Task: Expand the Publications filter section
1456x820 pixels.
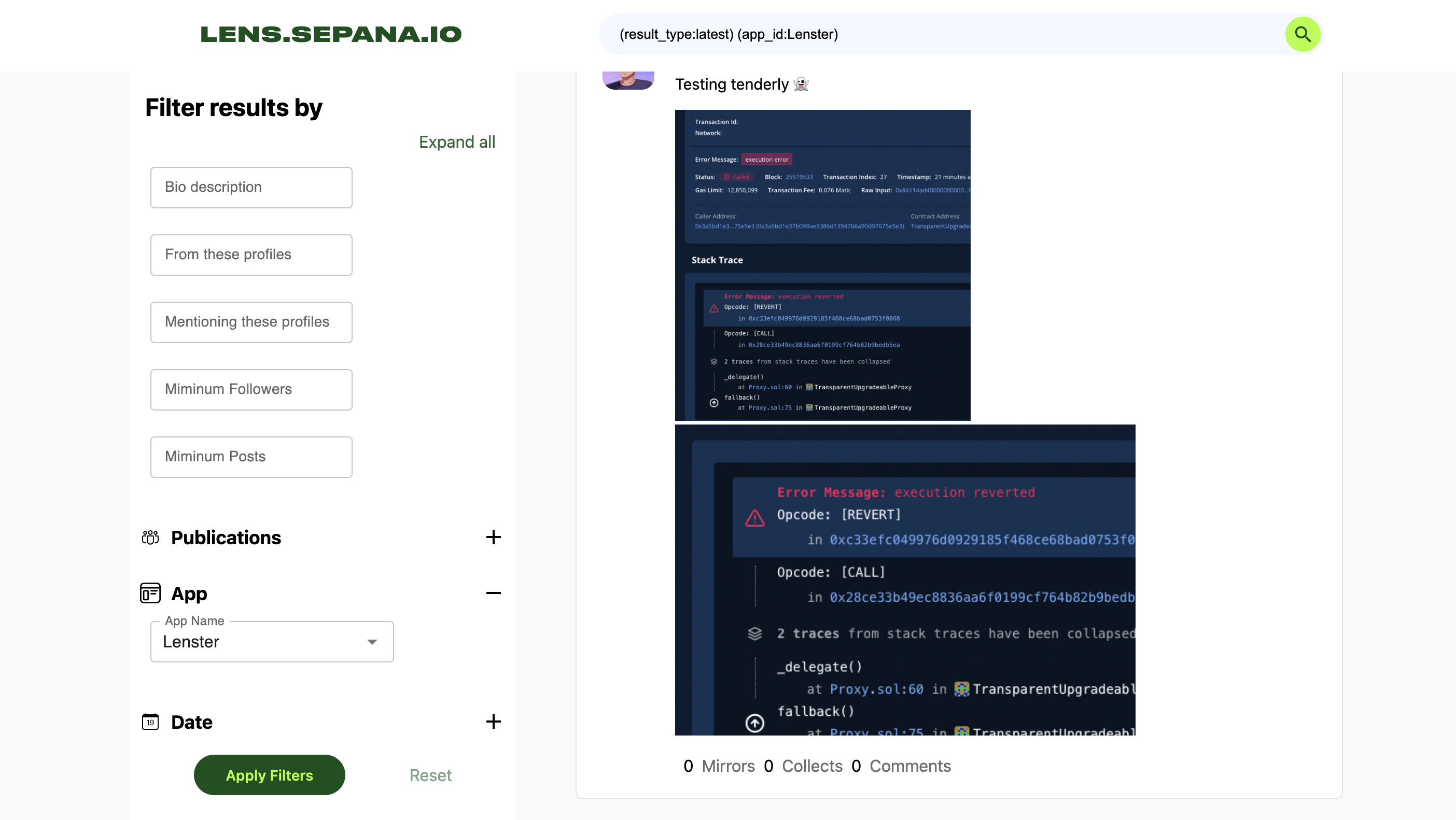Action: [493, 537]
